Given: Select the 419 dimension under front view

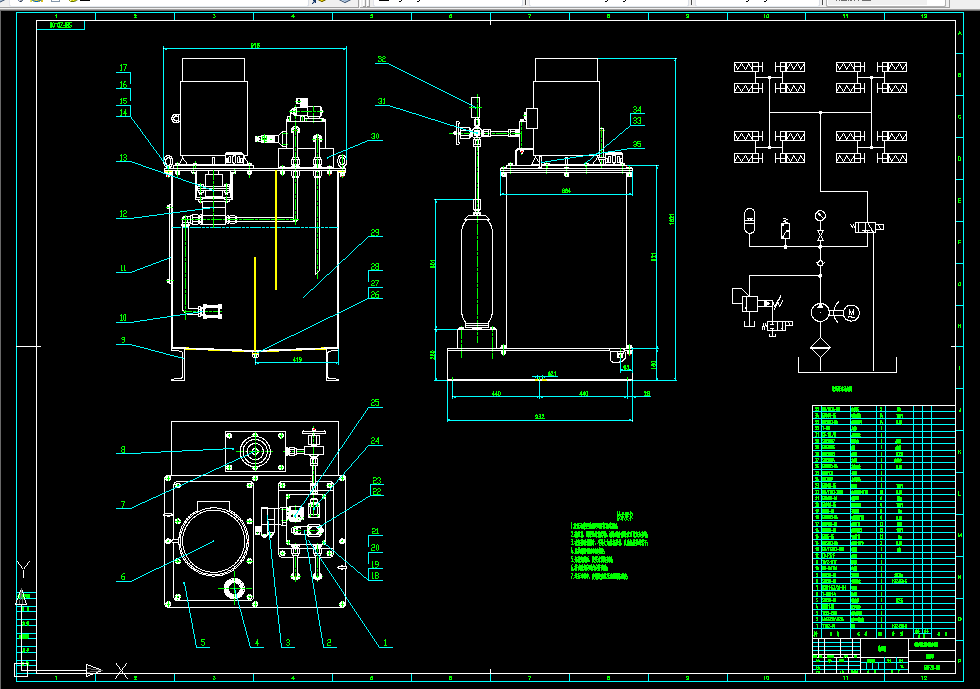Looking at the screenshot, I should tap(298, 360).
